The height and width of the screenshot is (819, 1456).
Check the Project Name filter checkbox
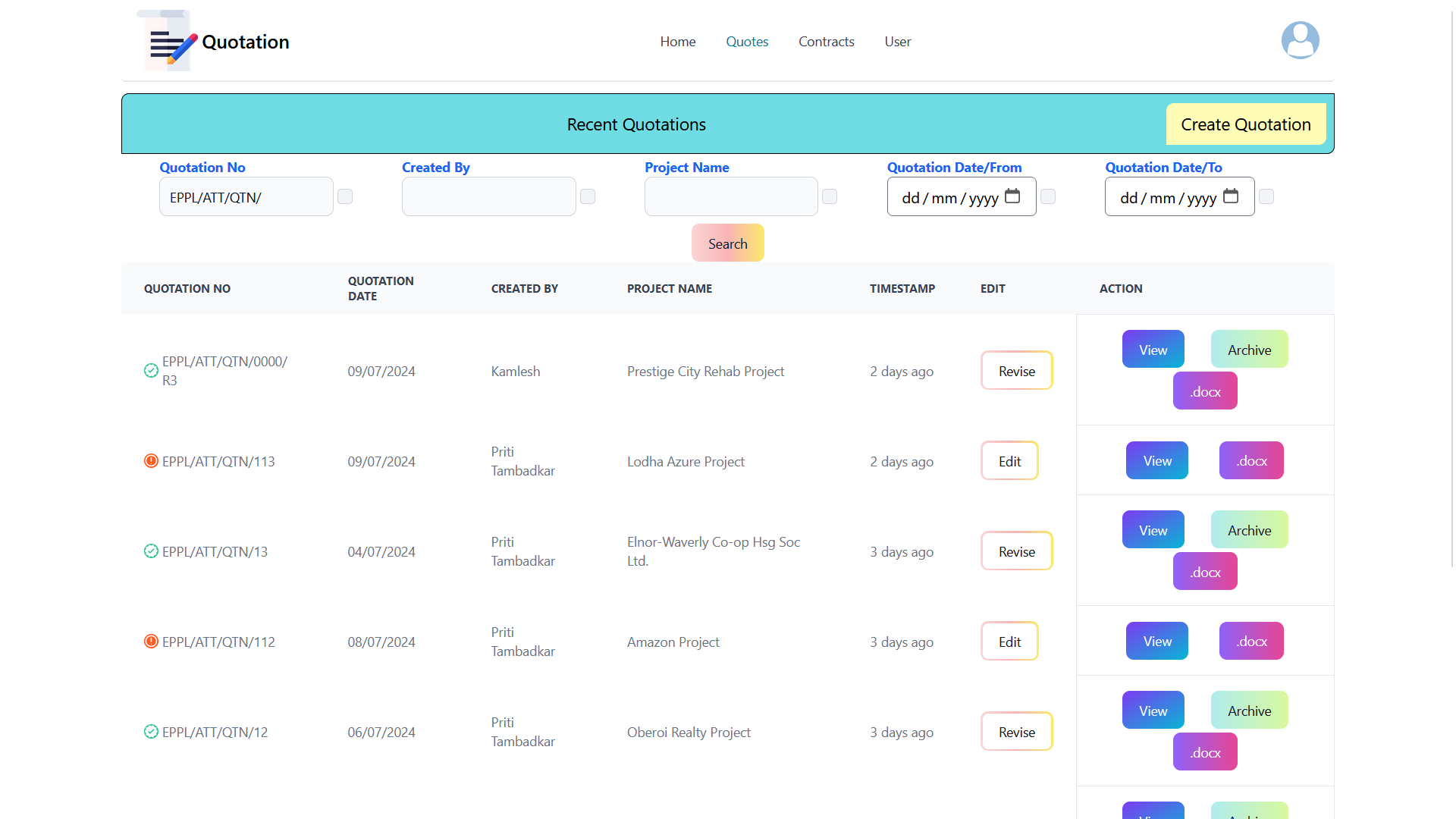[x=830, y=196]
